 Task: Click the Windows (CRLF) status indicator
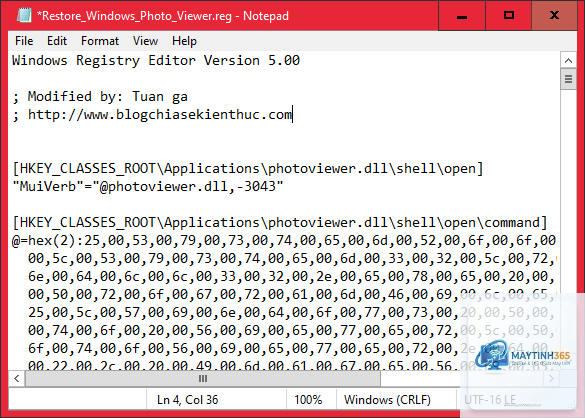(387, 400)
